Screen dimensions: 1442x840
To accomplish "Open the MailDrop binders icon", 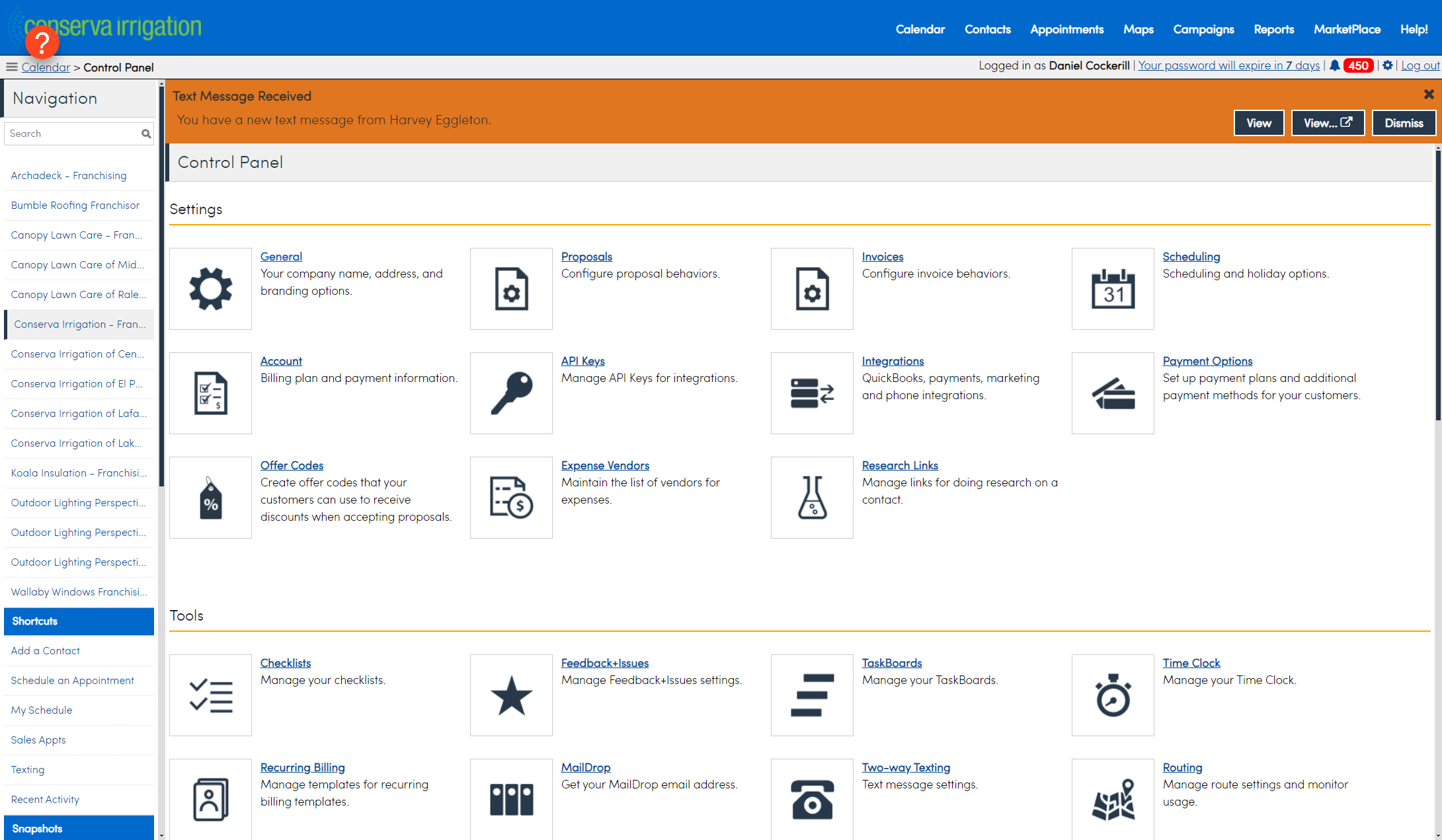I will 511,799.
